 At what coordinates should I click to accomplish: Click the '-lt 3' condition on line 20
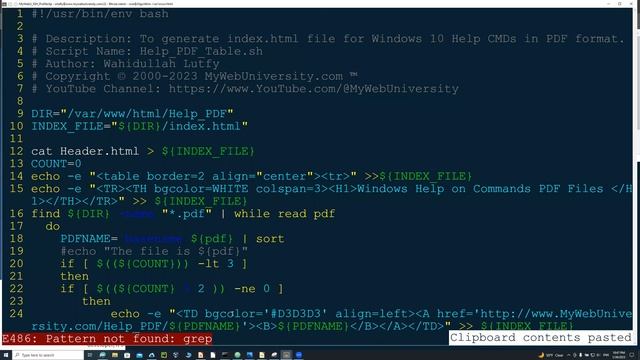click(x=216, y=264)
